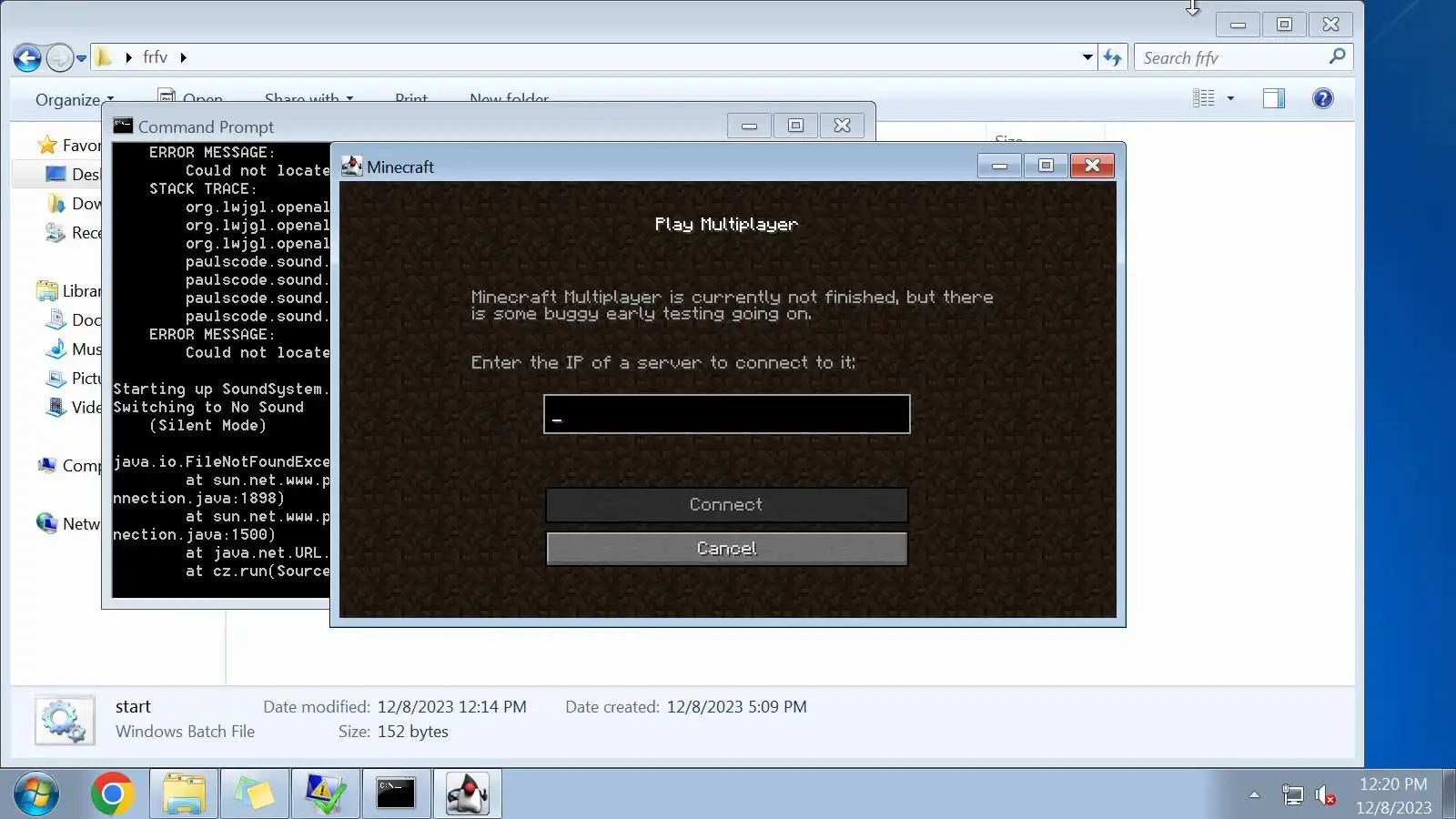Select Documents library in navigation pane
This screenshot has width=1456, height=819.
tap(74, 319)
